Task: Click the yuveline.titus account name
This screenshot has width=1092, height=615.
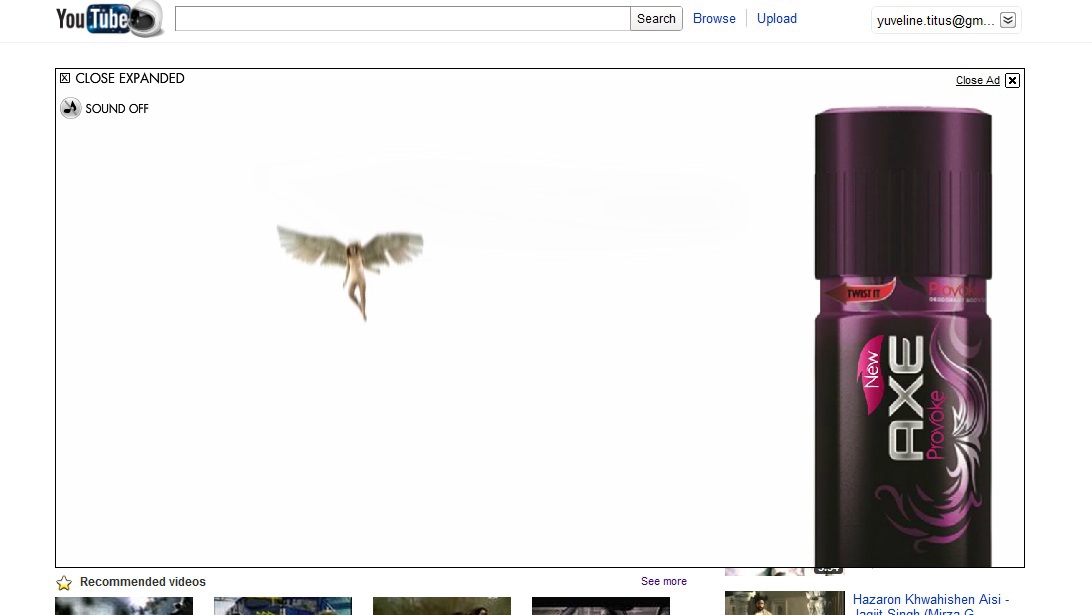Action: pyautogui.click(x=935, y=20)
